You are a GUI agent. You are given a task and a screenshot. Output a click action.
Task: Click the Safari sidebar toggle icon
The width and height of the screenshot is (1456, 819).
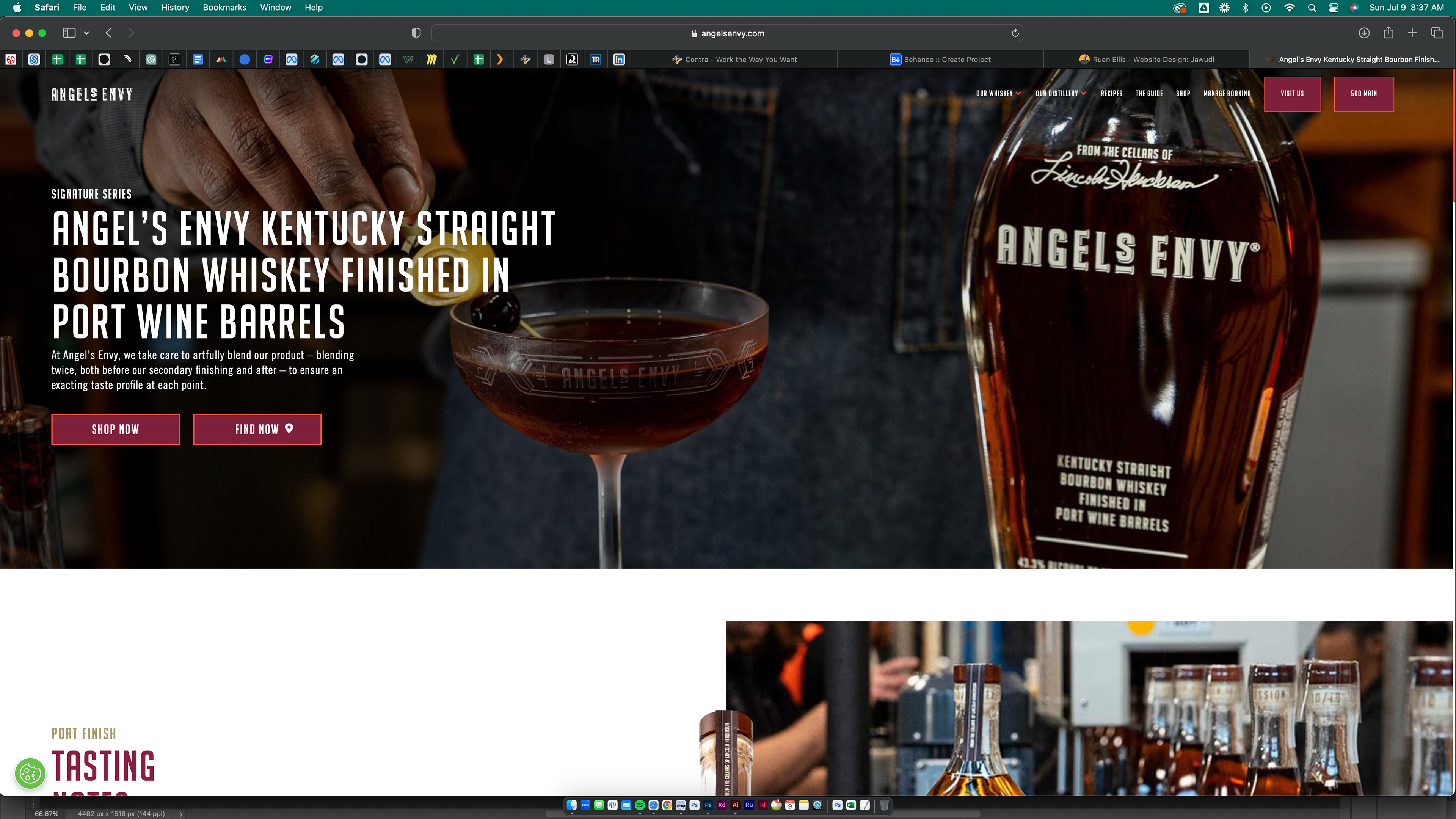(69, 33)
